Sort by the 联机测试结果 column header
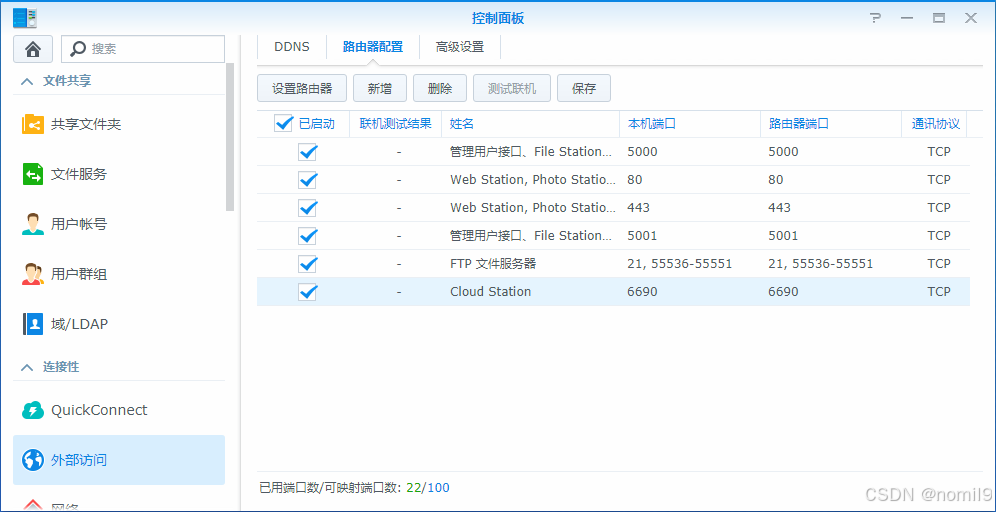 coord(396,124)
